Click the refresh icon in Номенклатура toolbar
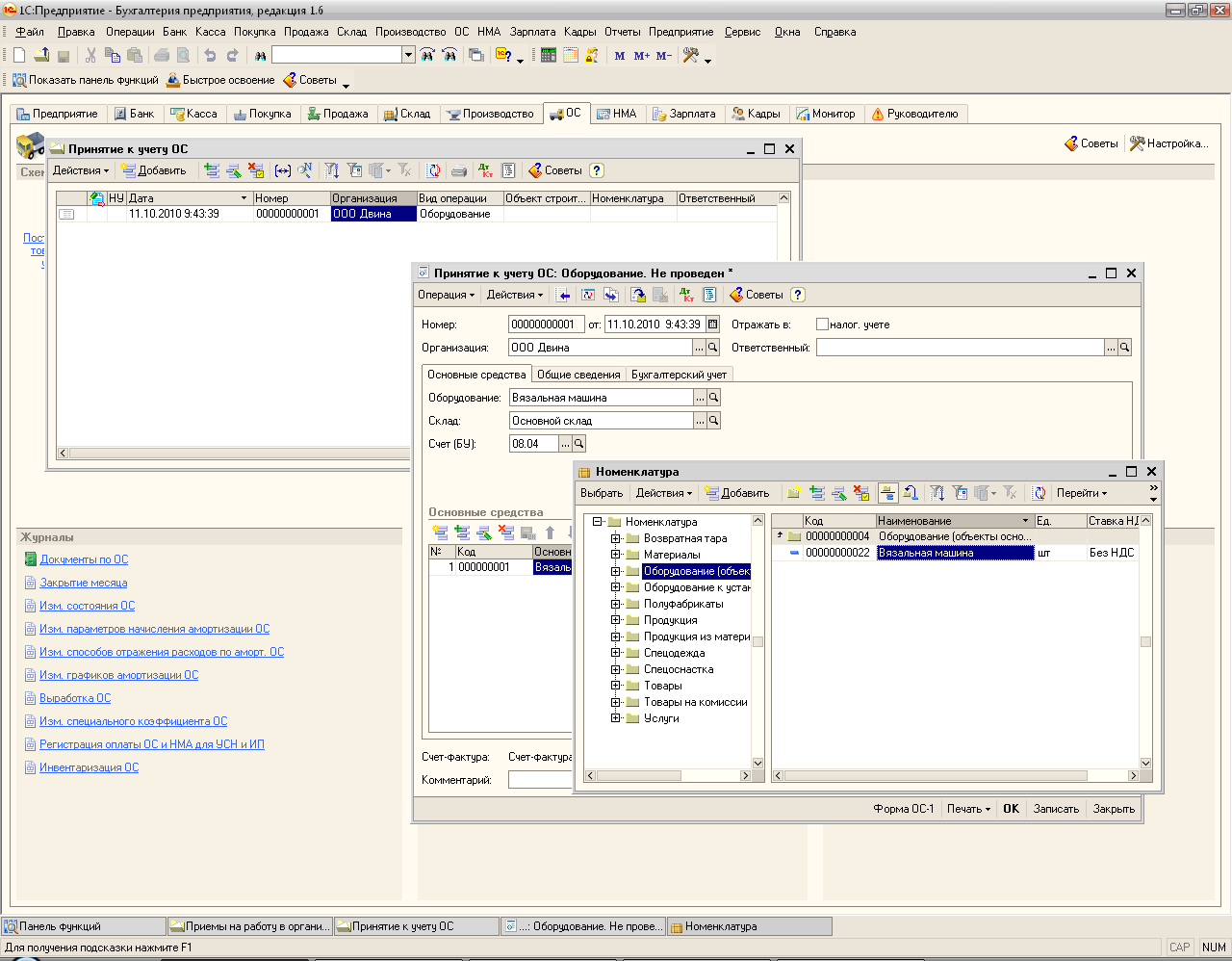This screenshot has width=1232, height=961. coord(1039,493)
